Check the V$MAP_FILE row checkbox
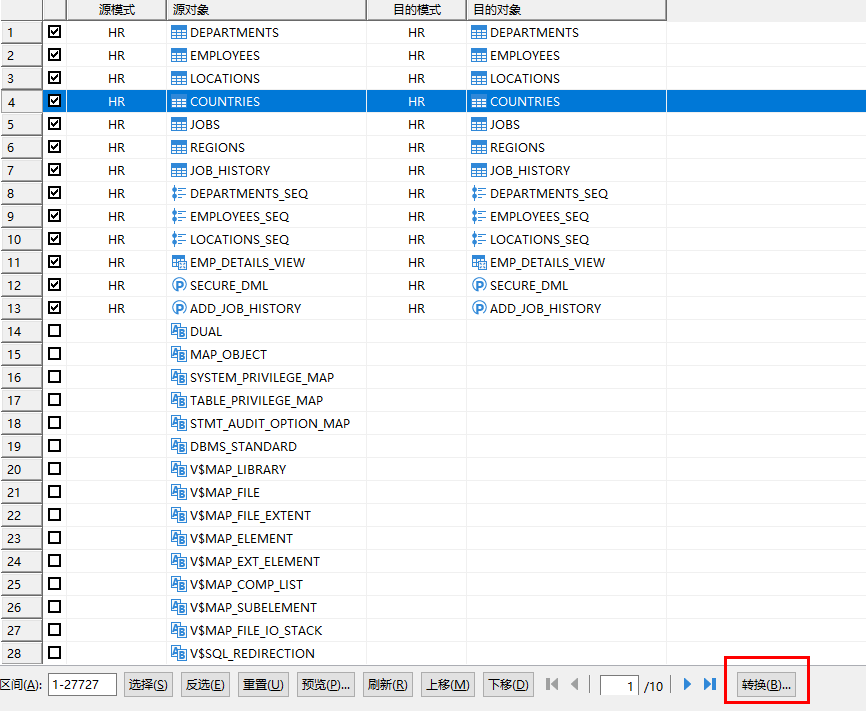Screen dimensions: 866x711 [x=54, y=491]
